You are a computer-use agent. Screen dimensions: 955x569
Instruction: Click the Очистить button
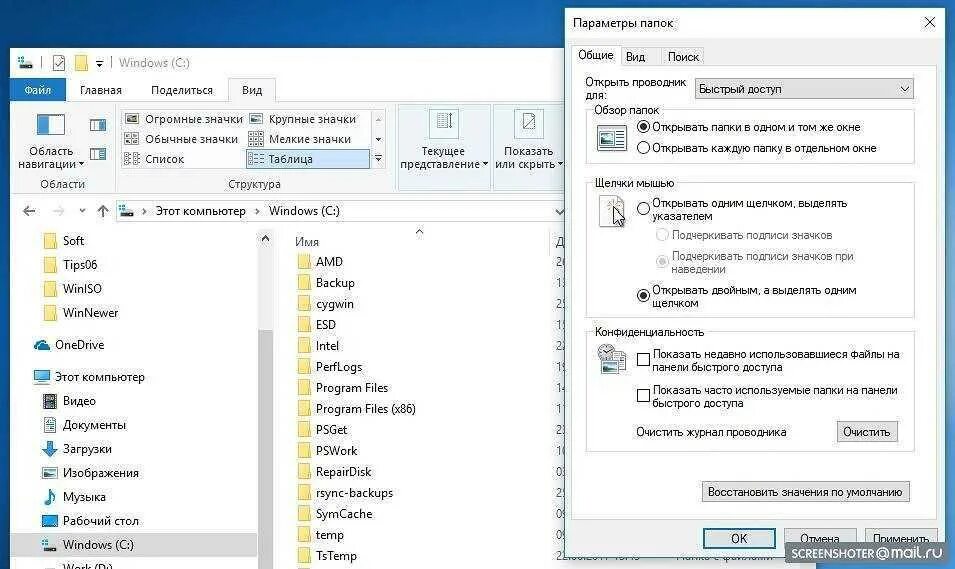[x=867, y=432]
